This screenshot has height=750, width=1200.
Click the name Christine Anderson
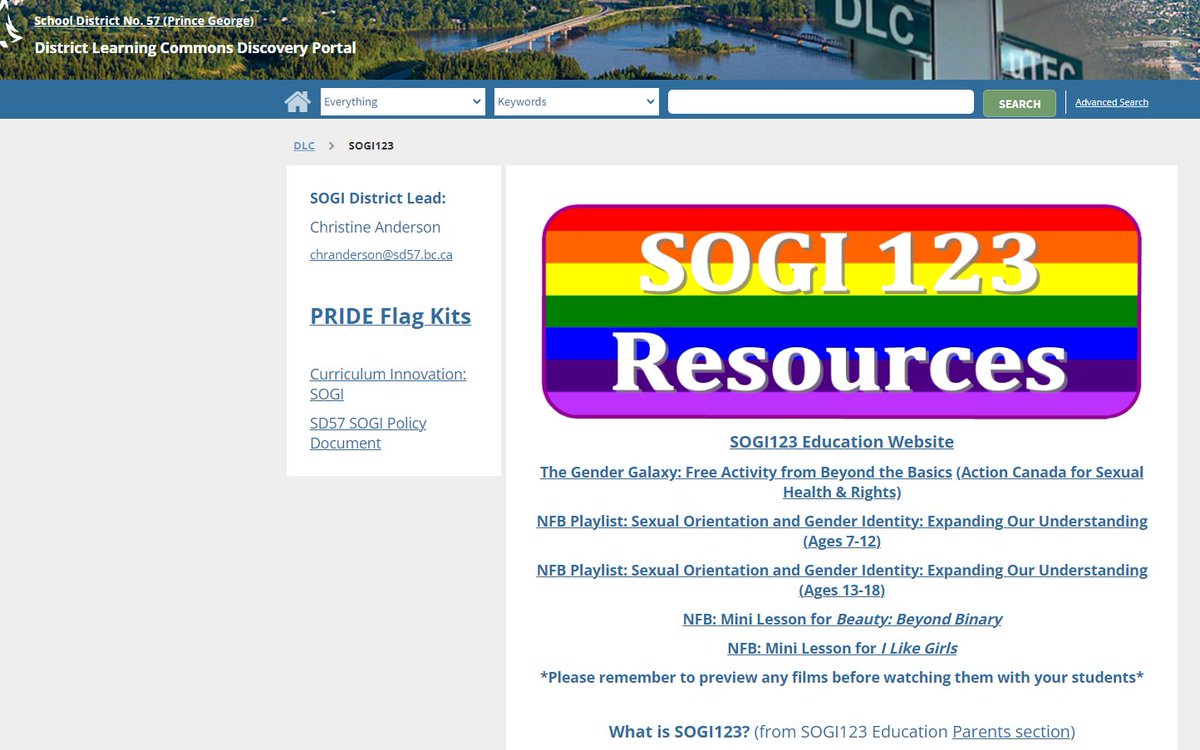click(x=375, y=227)
